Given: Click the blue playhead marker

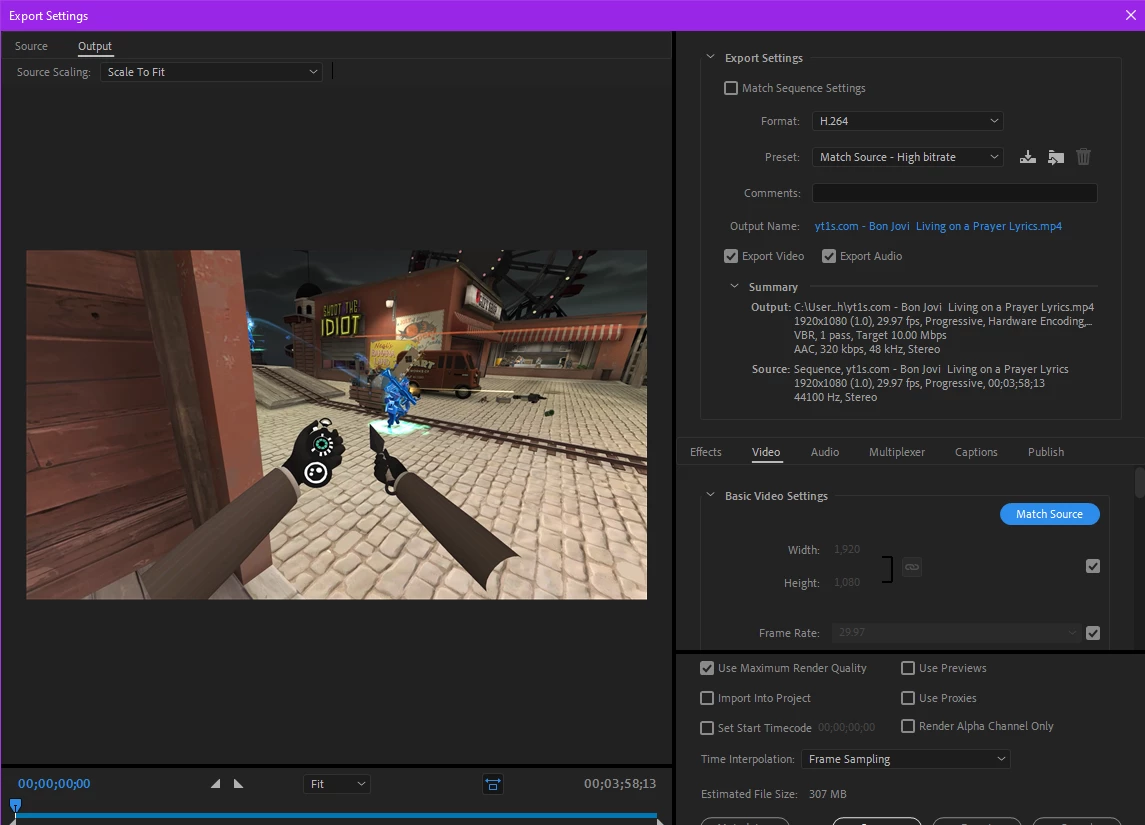Looking at the screenshot, I should [x=15, y=806].
